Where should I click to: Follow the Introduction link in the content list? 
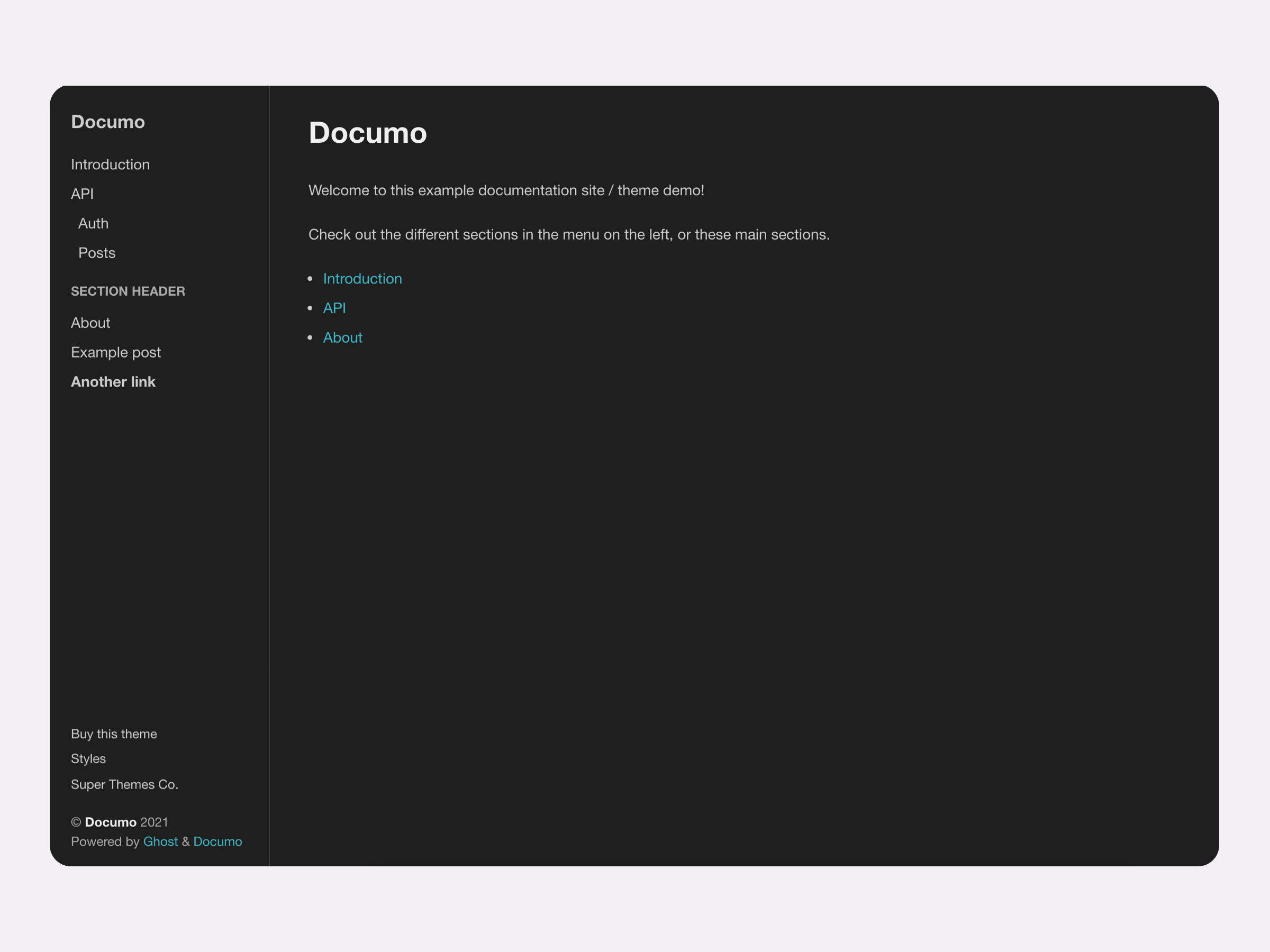pyautogui.click(x=362, y=279)
